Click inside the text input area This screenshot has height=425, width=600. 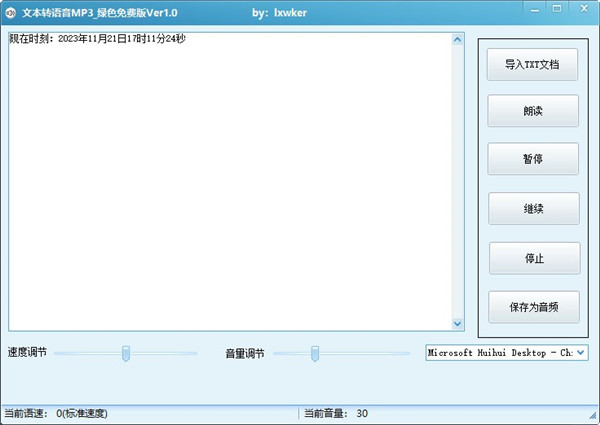tap(230, 182)
